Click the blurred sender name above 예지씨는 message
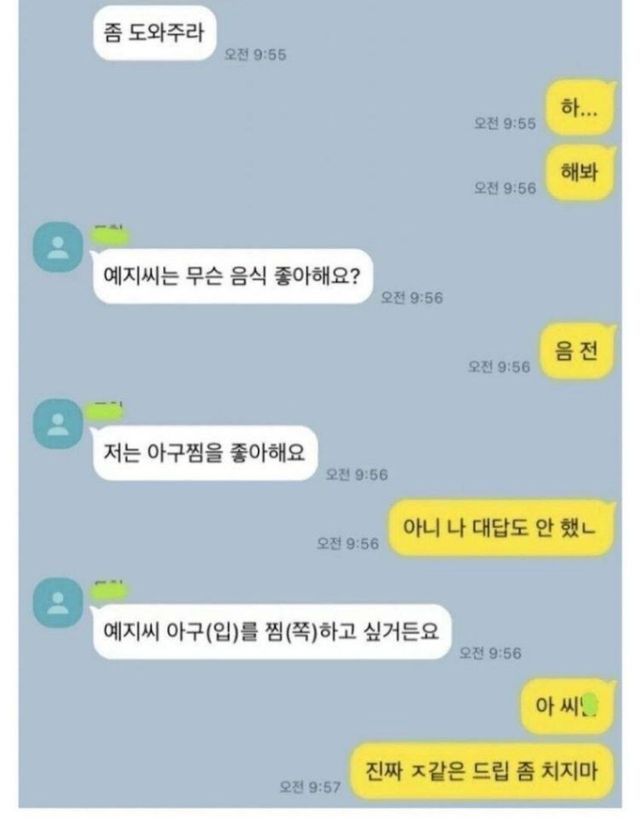 [110, 236]
